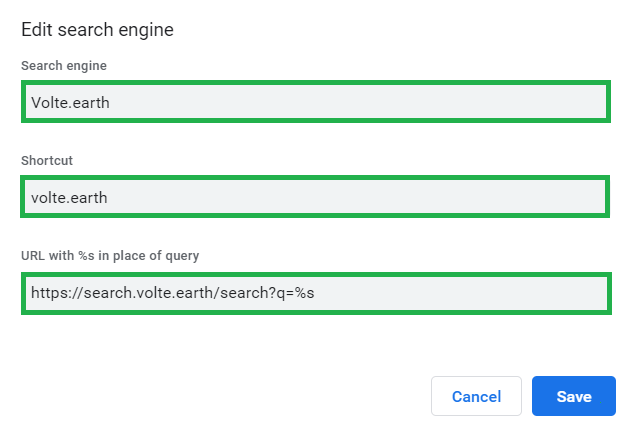Screen dimensions: 632x433
Task: Focus the Search engine name field
Action: point(314,102)
